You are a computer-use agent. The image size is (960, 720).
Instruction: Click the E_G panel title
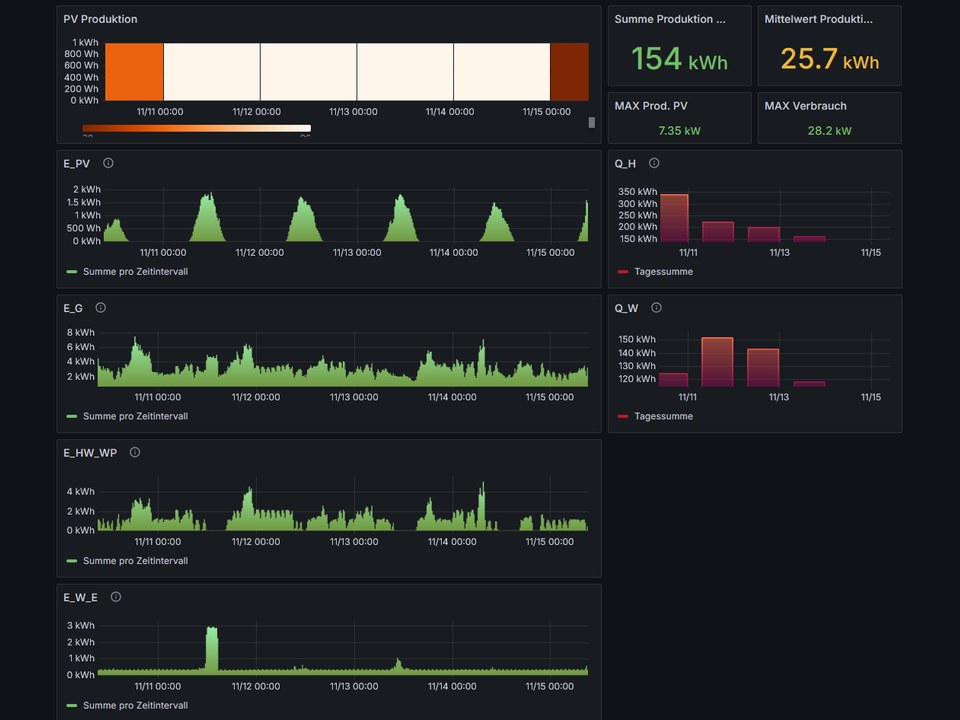[73, 308]
